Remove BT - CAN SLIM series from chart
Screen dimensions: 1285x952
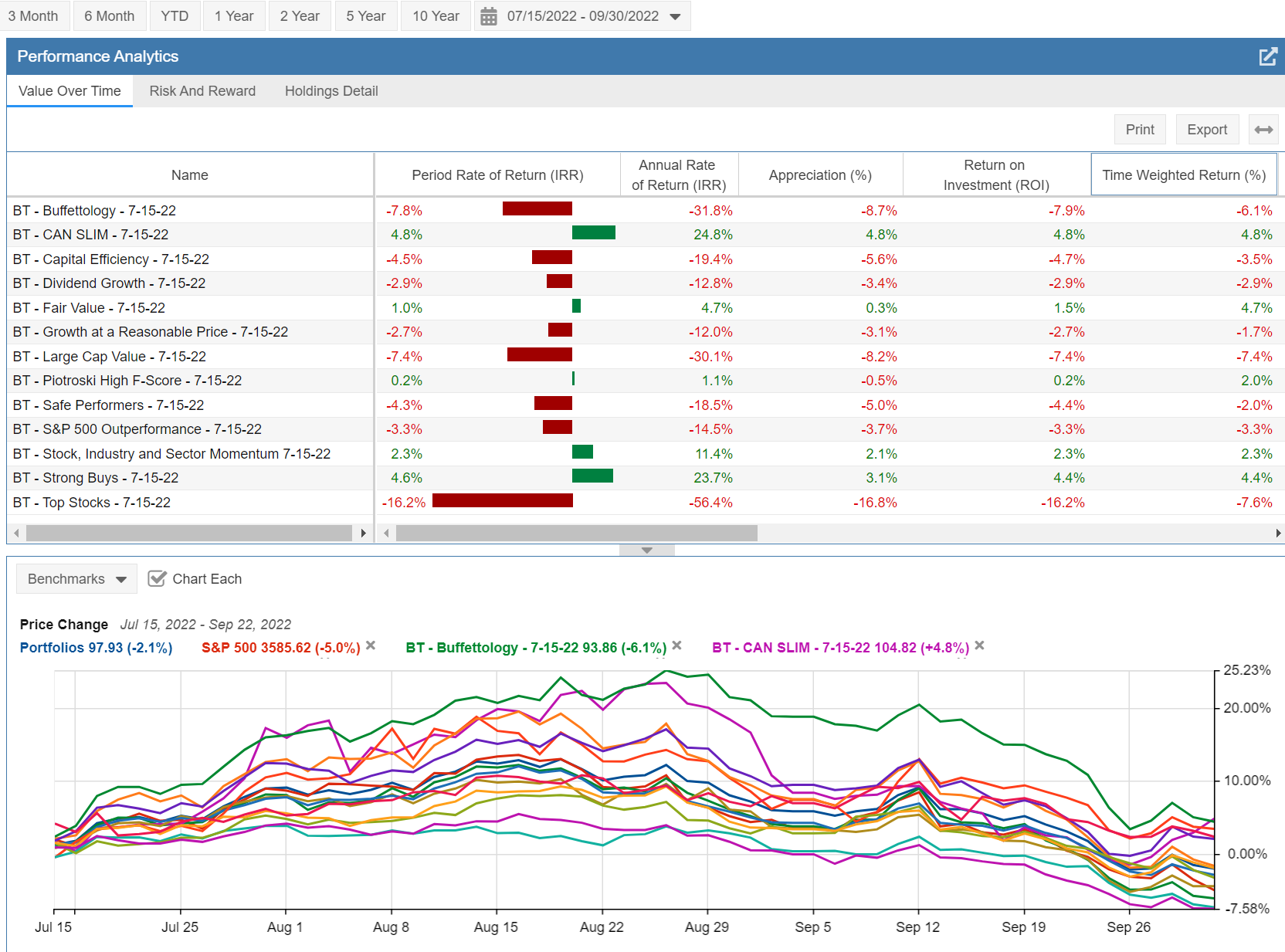[x=980, y=646]
